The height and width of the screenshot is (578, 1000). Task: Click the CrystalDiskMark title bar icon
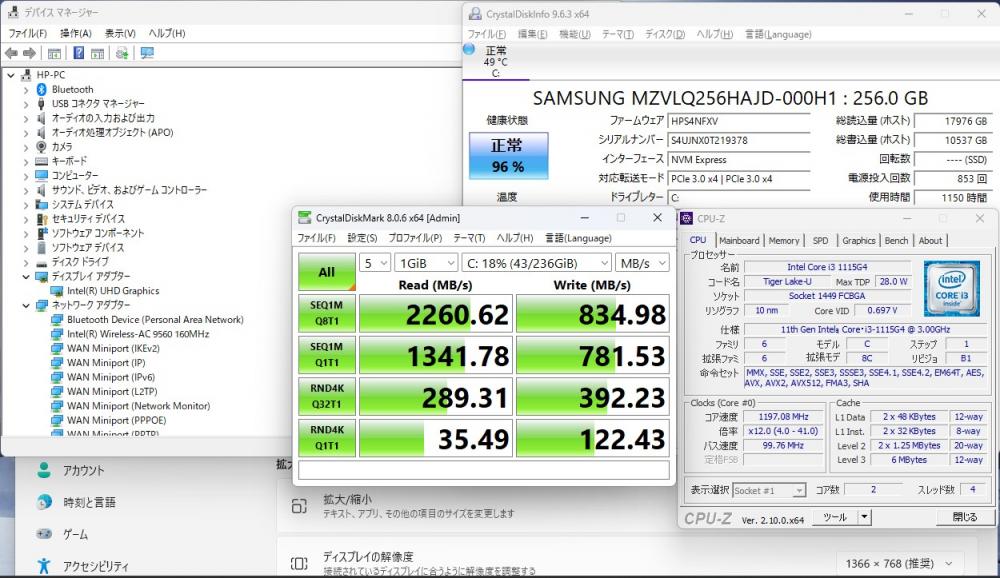click(305, 218)
